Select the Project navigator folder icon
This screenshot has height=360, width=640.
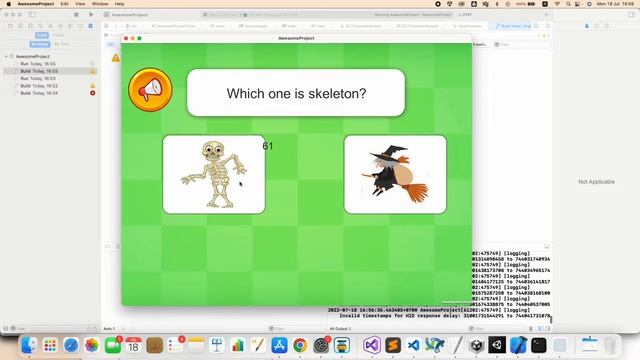click(x=10, y=26)
